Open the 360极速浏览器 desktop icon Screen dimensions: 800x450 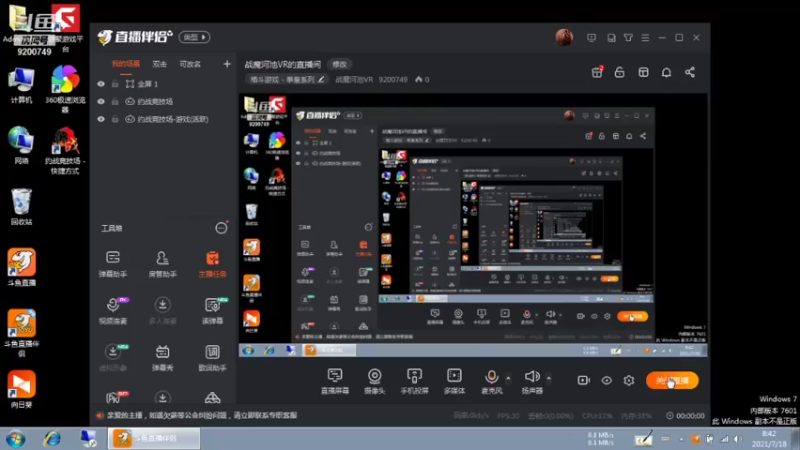pyautogui.click(x=65, y=89)
